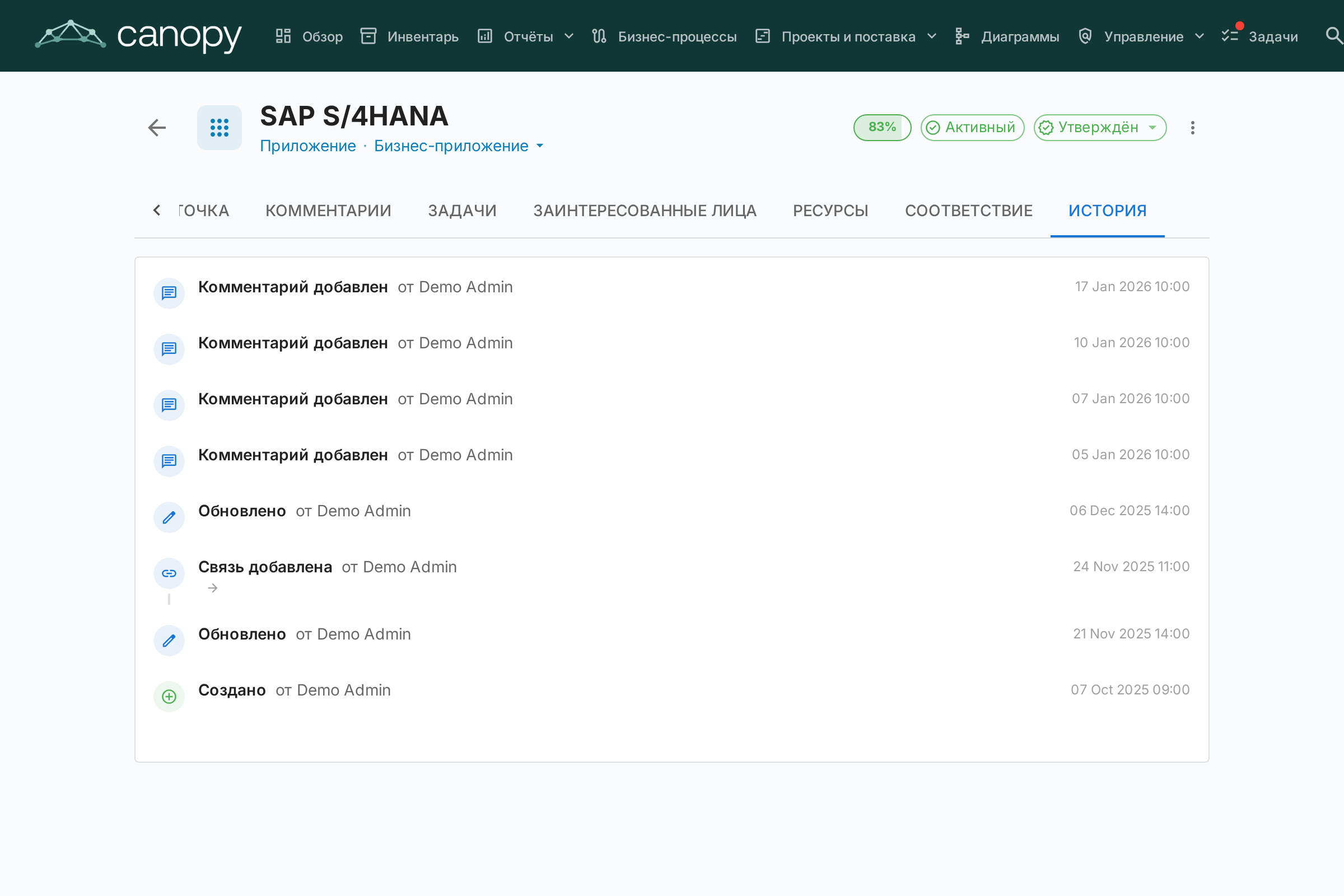Screen dimensions: 1344x896
Task: Open the Утверждён approval dropdown
Action: (1100, 128)
